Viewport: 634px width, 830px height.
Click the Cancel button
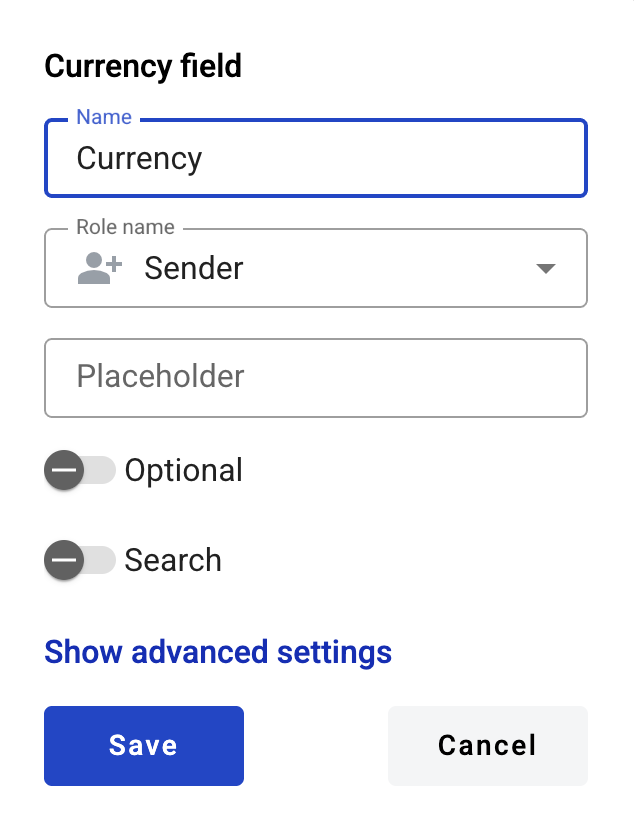[x=487, y=745]
